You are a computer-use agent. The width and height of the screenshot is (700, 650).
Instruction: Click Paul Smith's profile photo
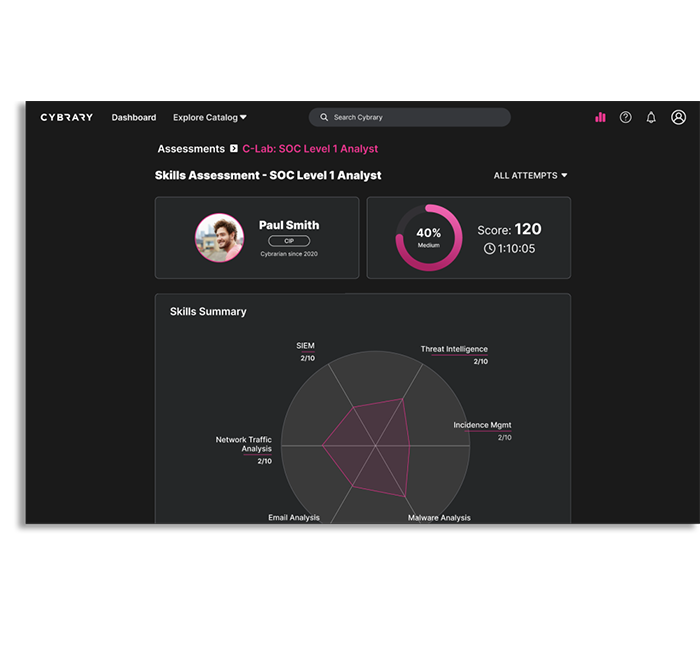[x=219, y=238]
